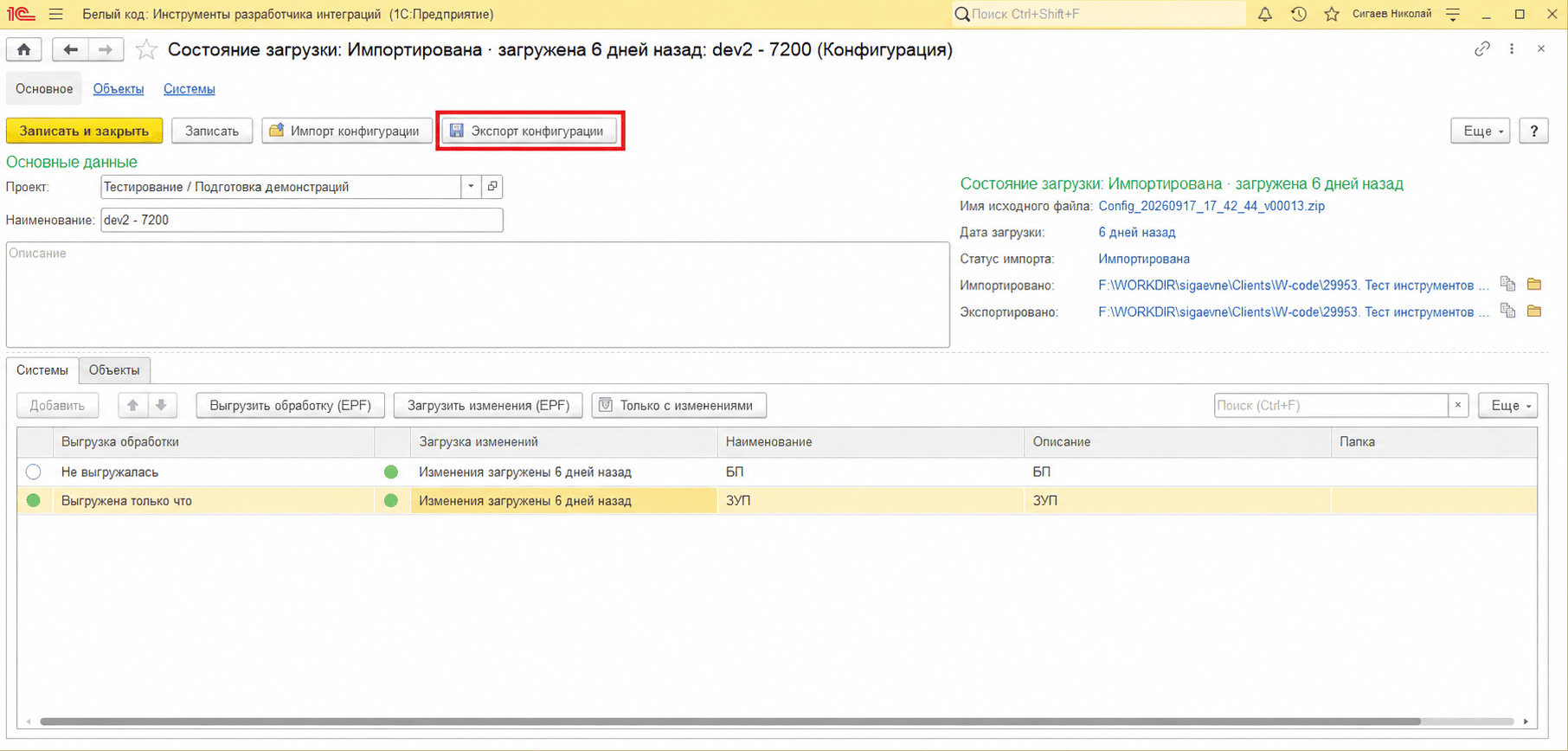Select the Основное section

click(44, 88)
